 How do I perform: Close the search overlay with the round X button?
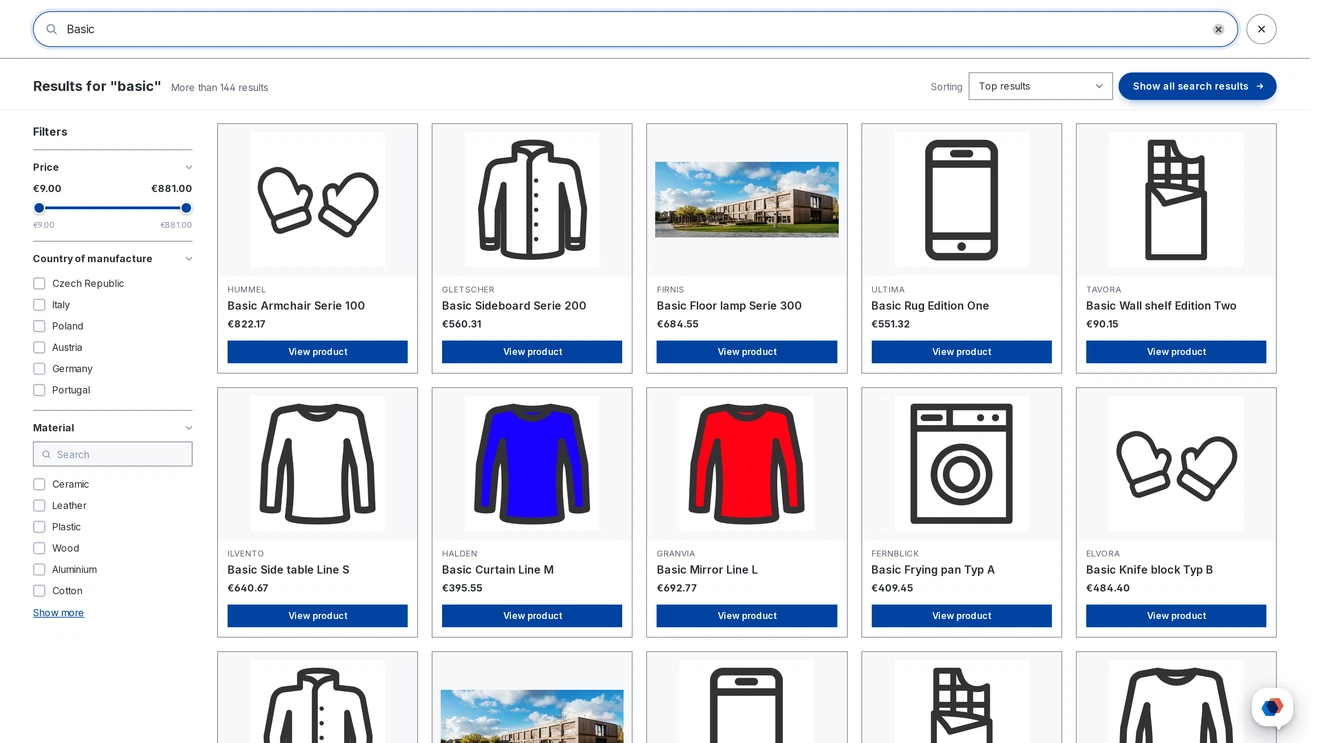coord(1261,29)
